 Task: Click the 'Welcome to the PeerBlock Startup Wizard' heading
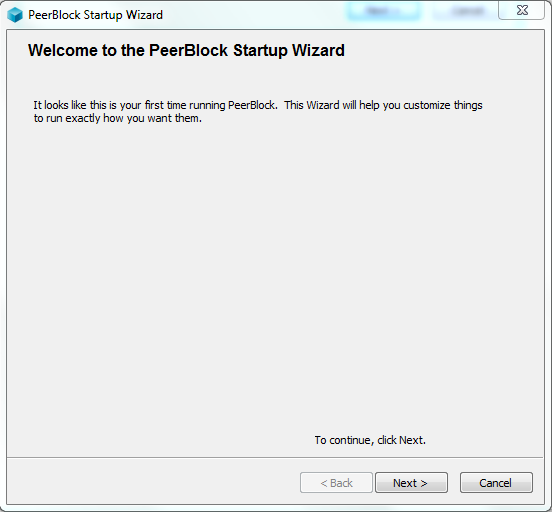point(186,50)
